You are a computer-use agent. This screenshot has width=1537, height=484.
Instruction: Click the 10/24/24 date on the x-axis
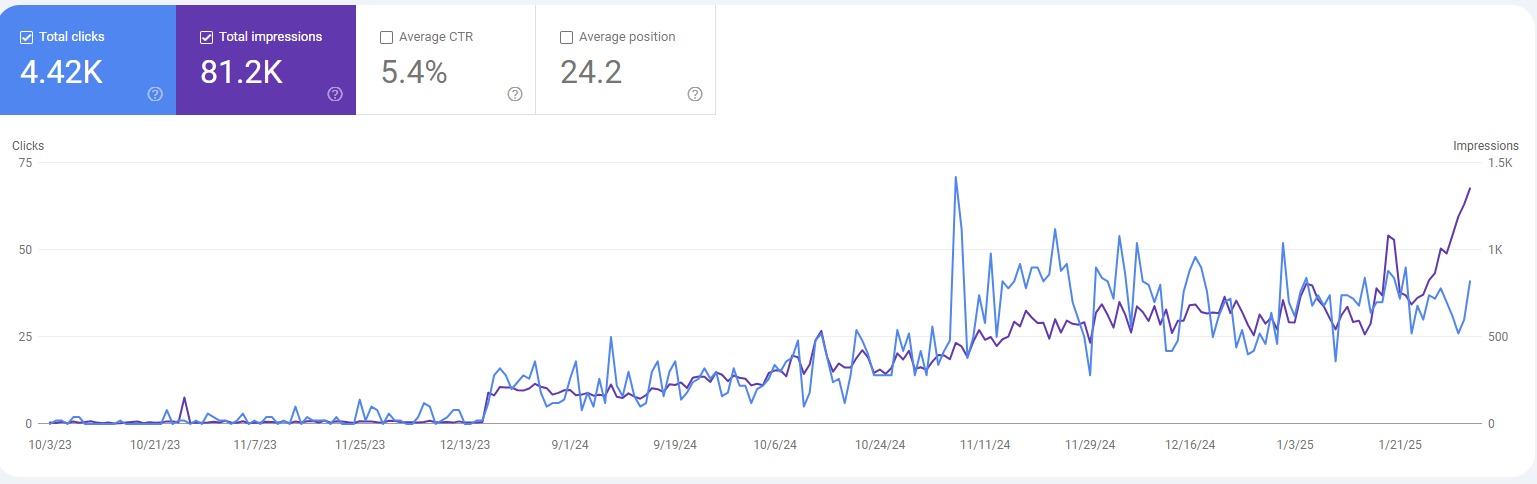pos(880,444)
